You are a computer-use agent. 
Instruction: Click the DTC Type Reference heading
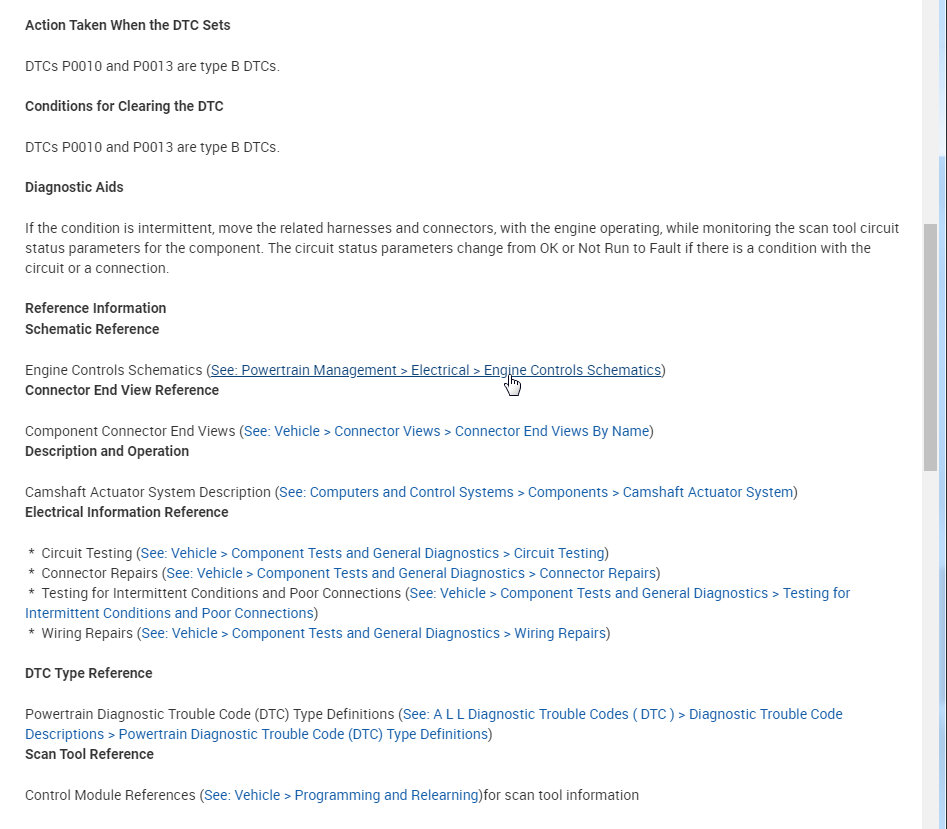point(89,673)
